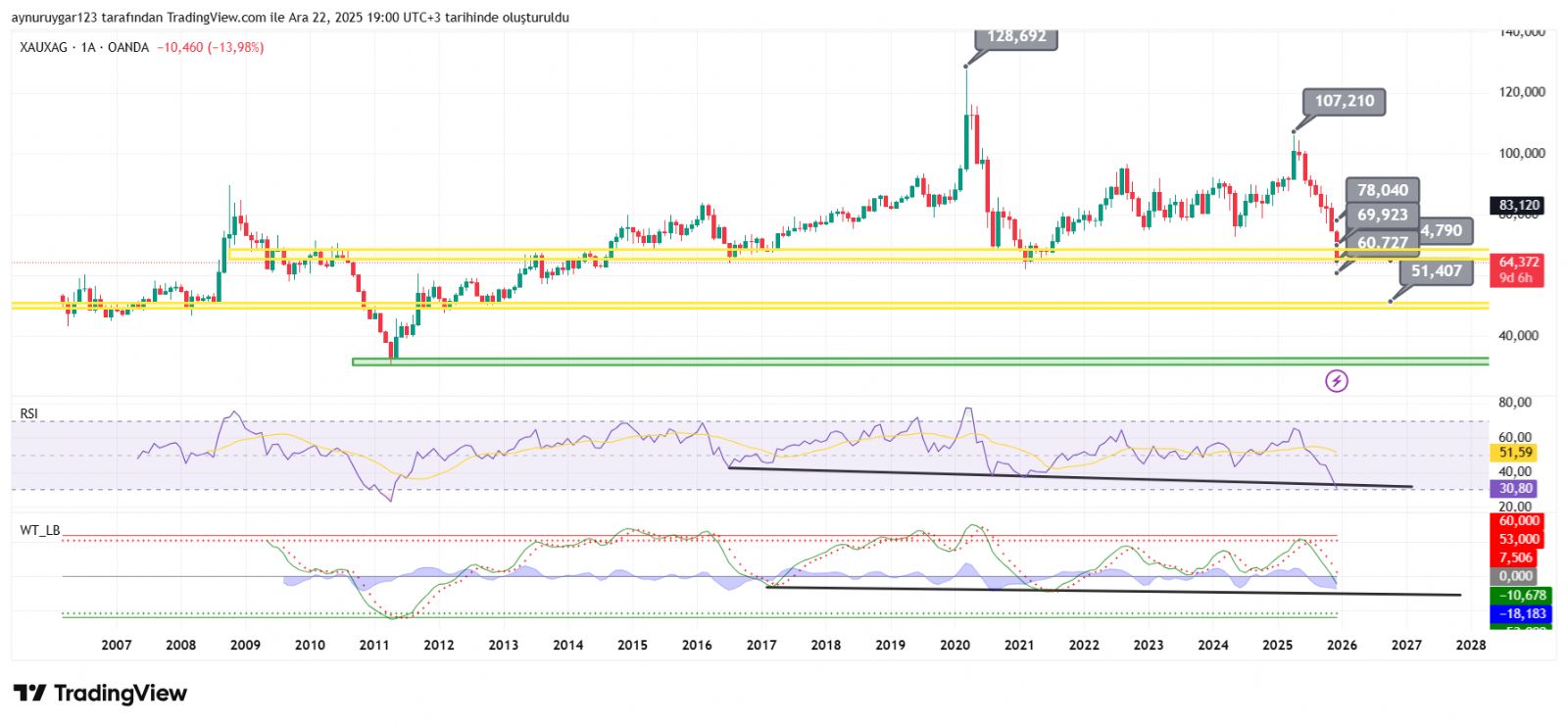Select the 51,407 price callout label

(x=1436, y=271)
